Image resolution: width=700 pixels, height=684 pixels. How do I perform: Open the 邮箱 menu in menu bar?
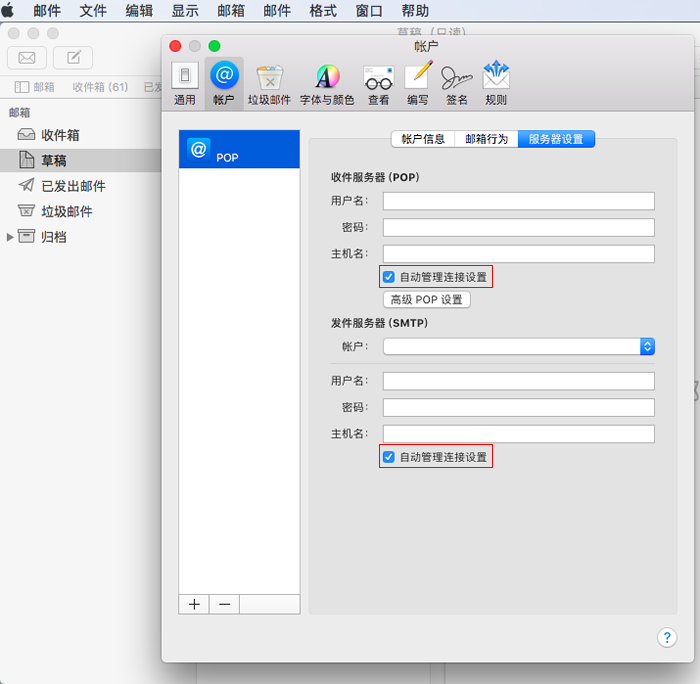231,10
